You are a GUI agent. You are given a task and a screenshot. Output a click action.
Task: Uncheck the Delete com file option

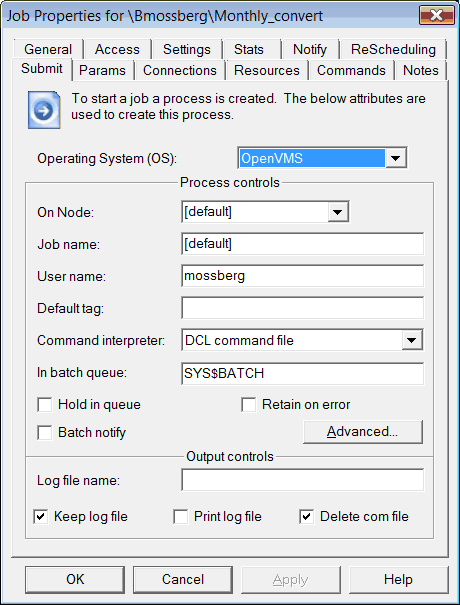(x=306, y=517)
